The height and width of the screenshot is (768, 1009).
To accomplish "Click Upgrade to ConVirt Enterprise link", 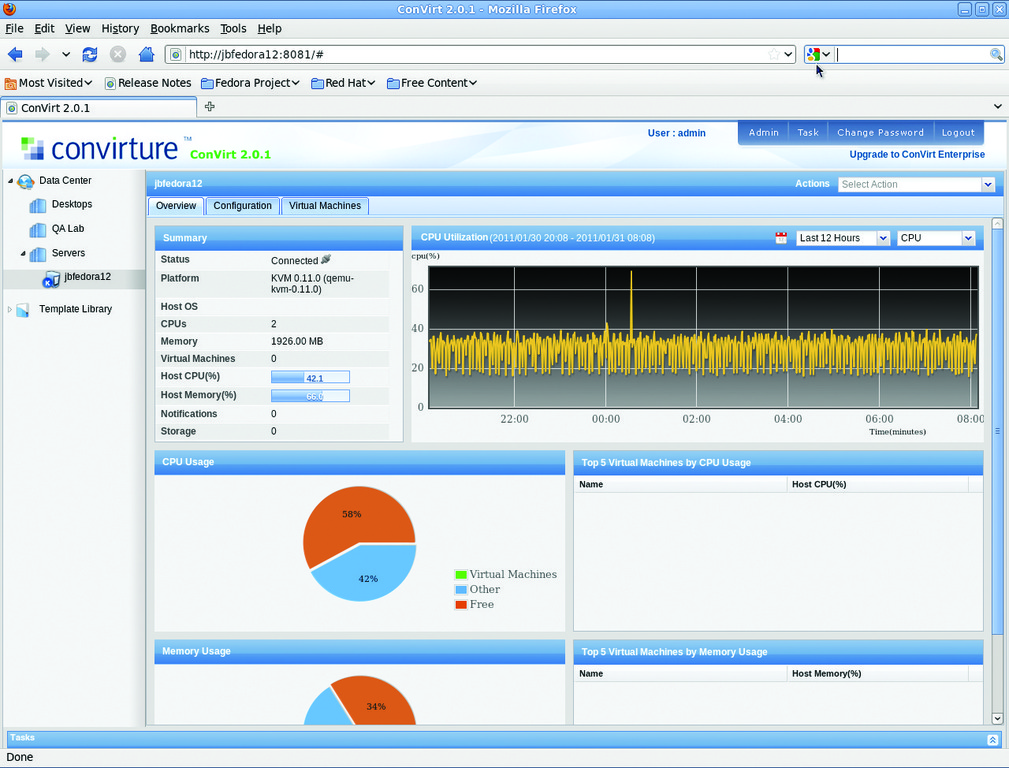I will pyautogui.click(x=916, y=155).
